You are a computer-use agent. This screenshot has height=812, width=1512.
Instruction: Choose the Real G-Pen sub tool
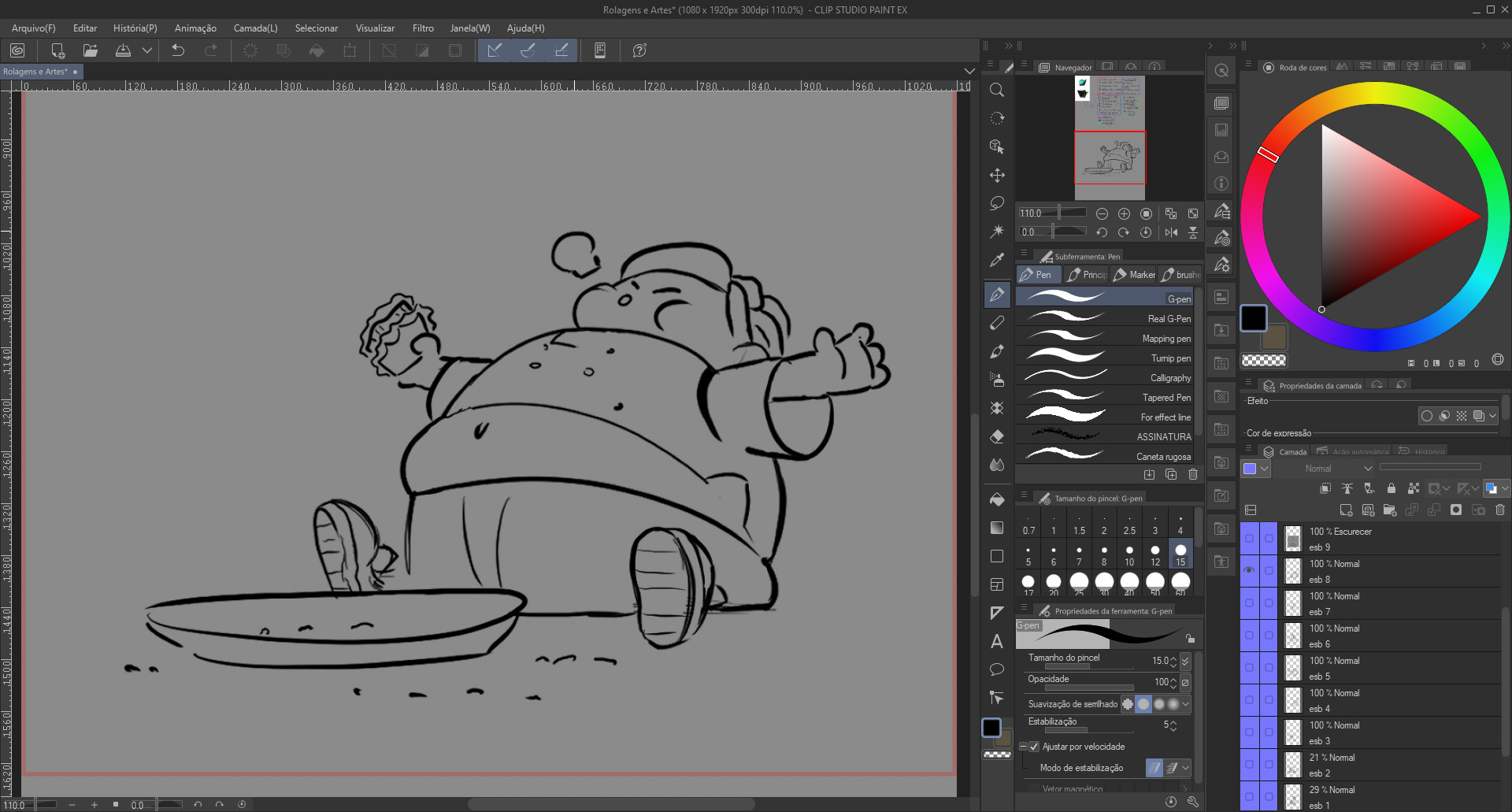1104,319
